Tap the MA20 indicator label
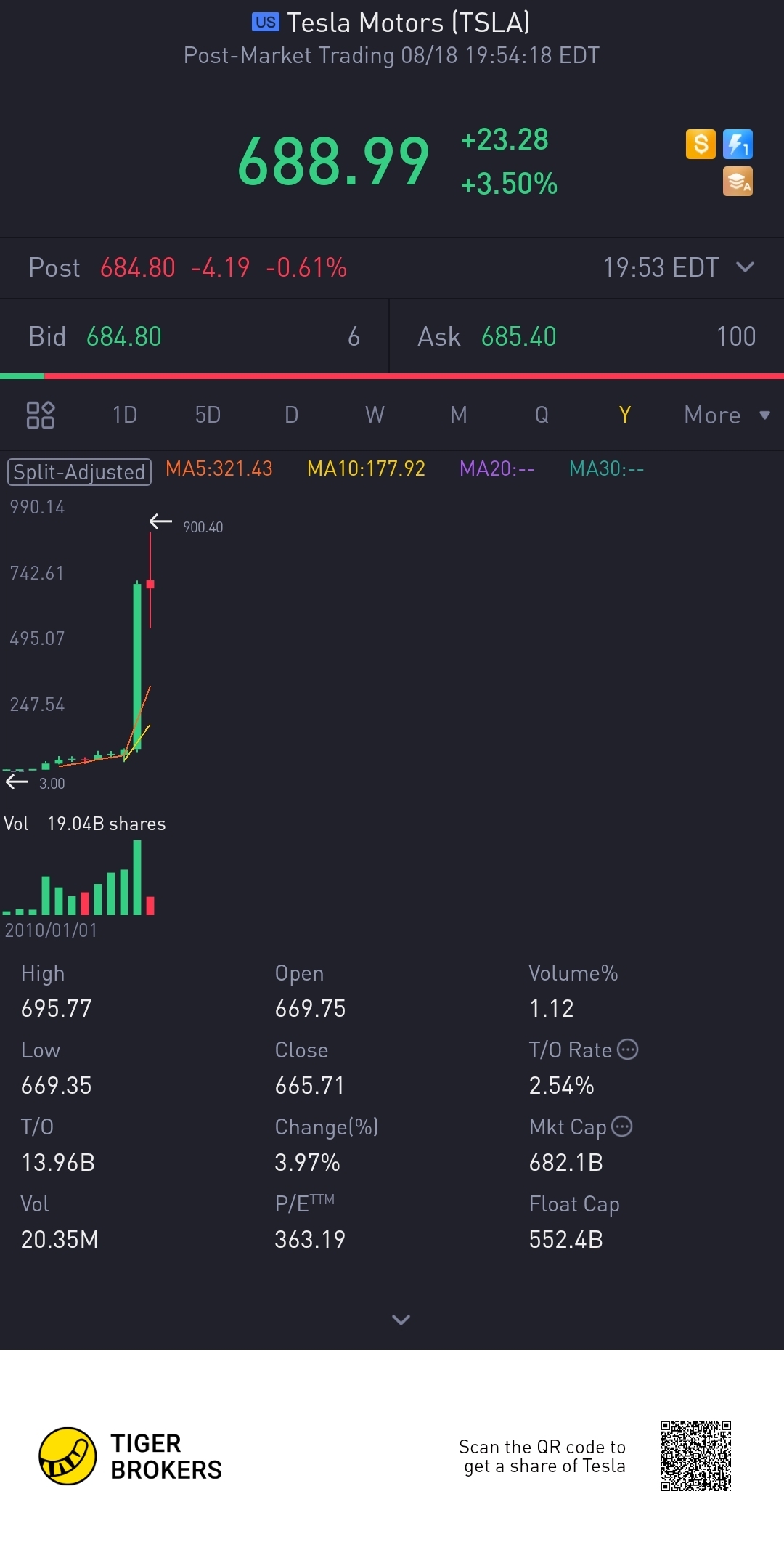 coord(497,469)
